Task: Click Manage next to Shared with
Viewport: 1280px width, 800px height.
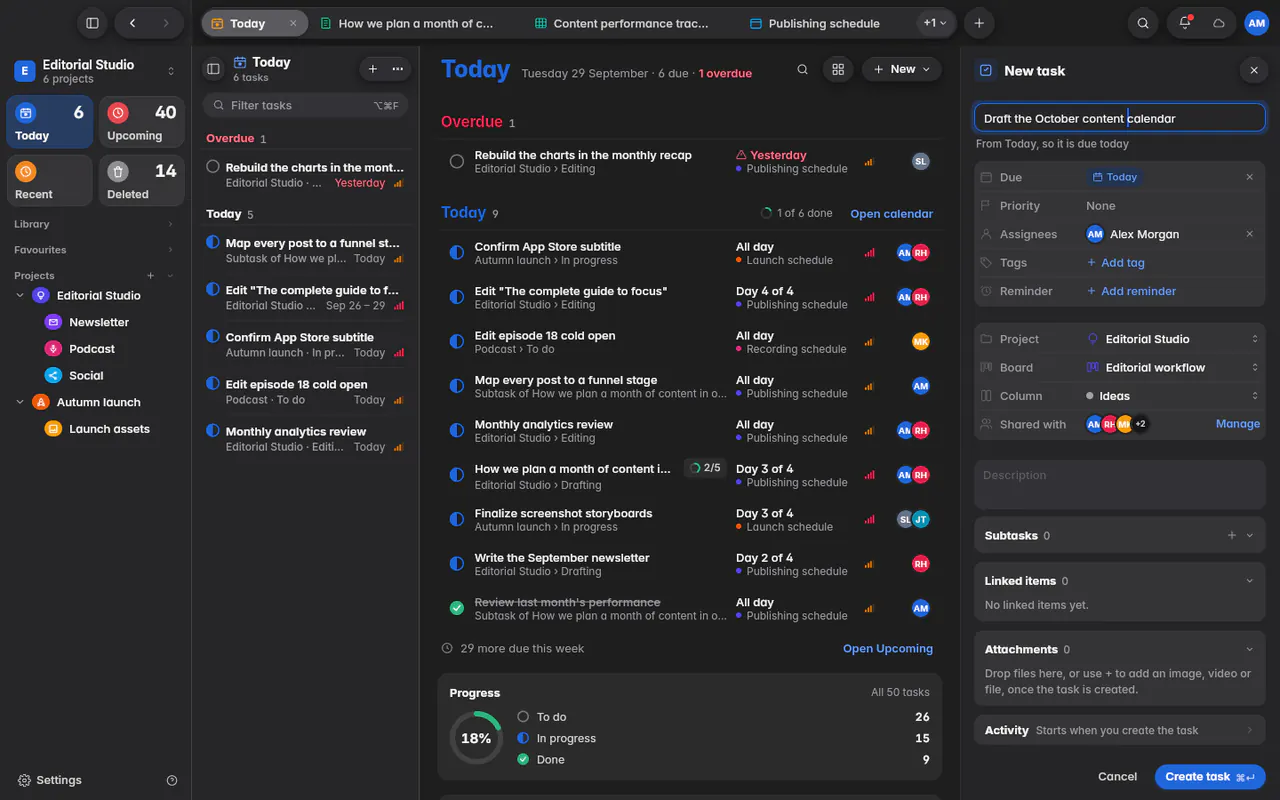Action: tap(1238, 424)
